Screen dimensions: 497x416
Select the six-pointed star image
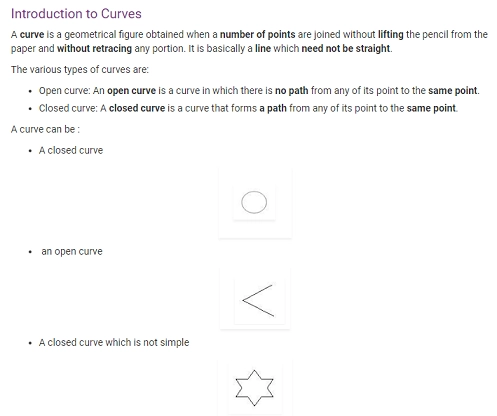254,388
